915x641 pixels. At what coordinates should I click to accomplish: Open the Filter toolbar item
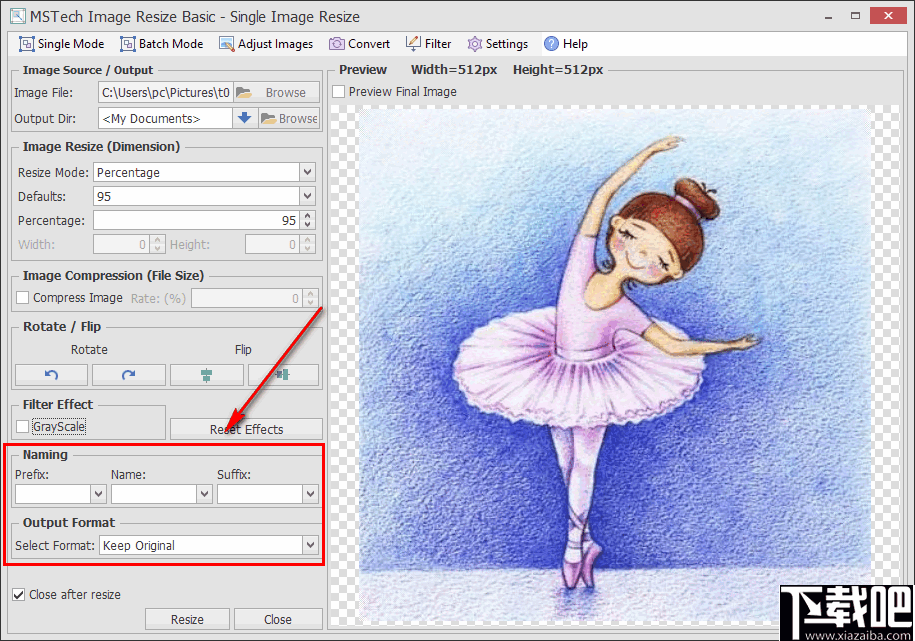[x=428, y=44]
